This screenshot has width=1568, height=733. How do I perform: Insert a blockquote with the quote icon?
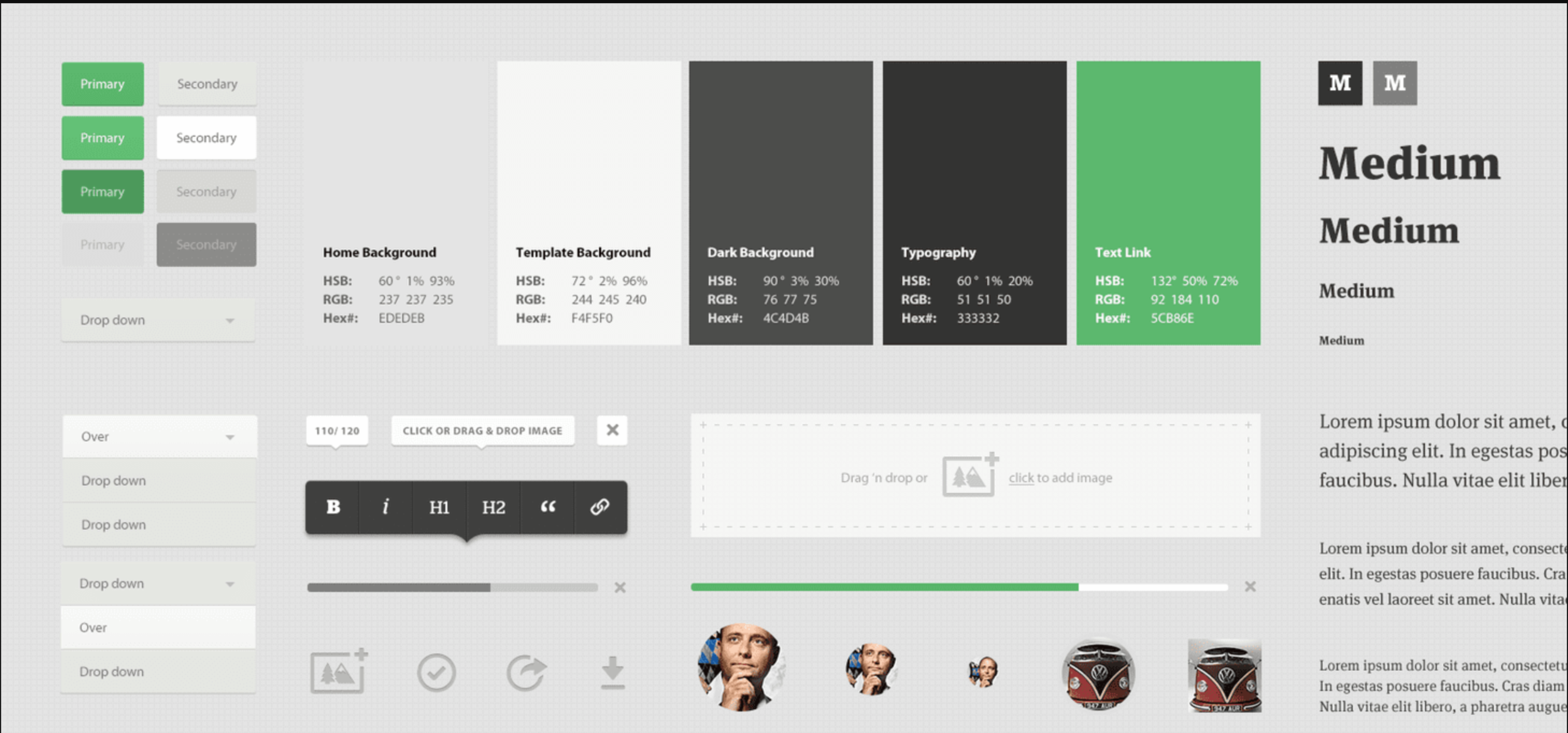548,507
